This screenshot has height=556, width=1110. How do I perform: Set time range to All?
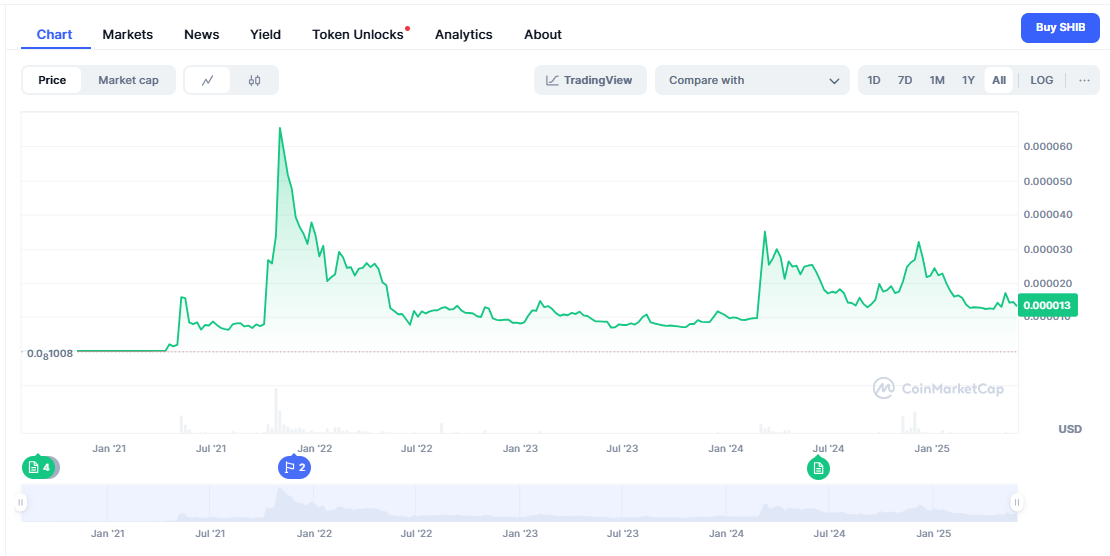click(x=999, y=80)
